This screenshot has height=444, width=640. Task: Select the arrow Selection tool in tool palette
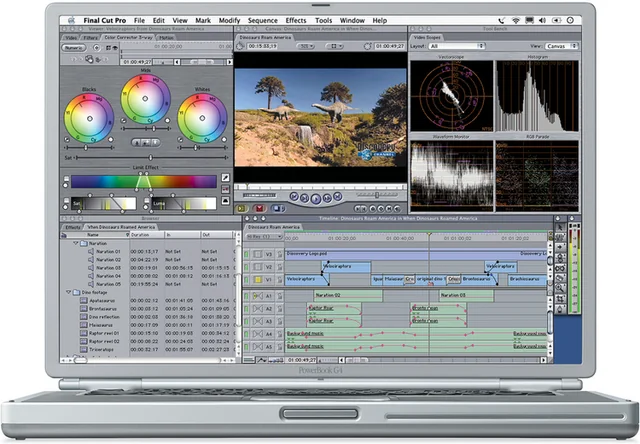click(560, 227)
